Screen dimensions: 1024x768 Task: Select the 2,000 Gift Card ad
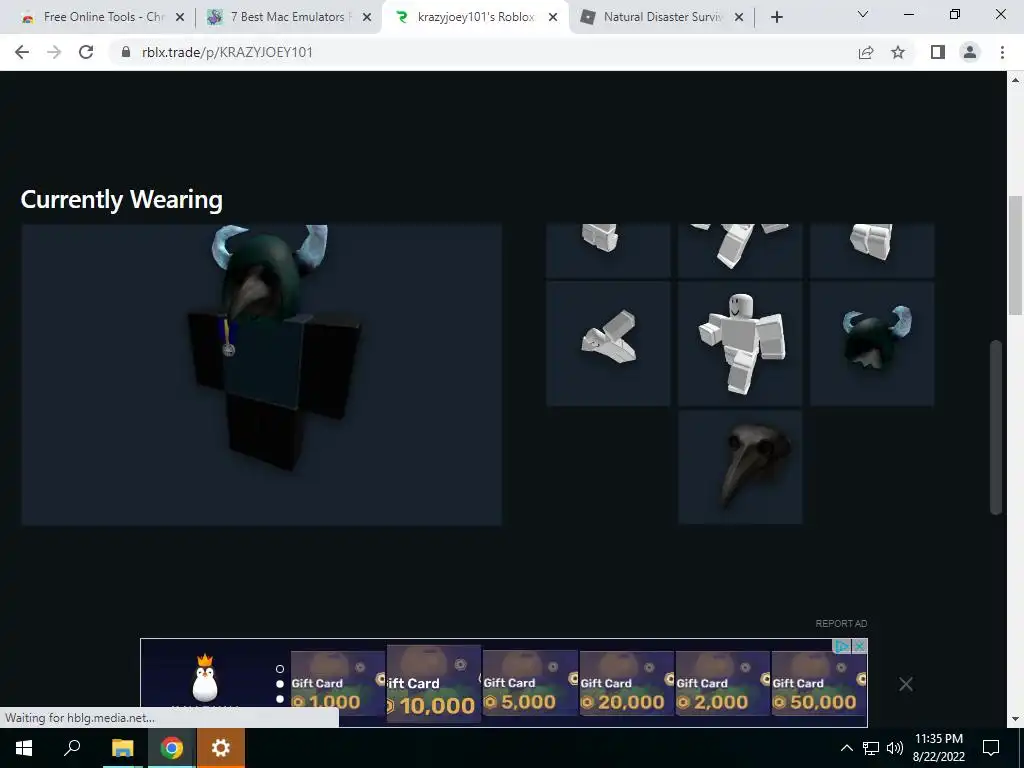pyautogui.click(x=722, y=683)
